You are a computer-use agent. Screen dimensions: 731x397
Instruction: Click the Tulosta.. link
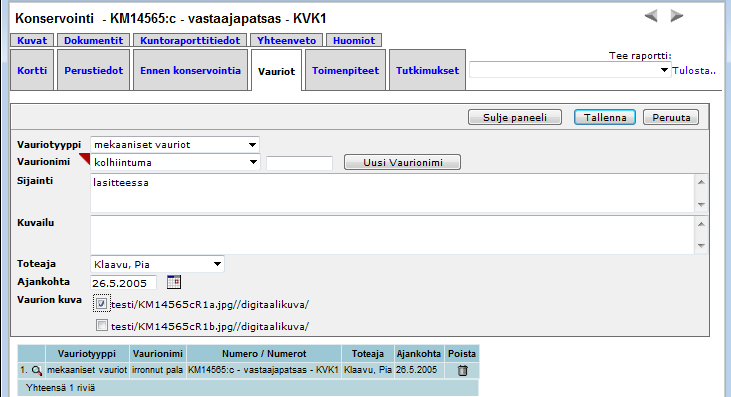(694, 71)
